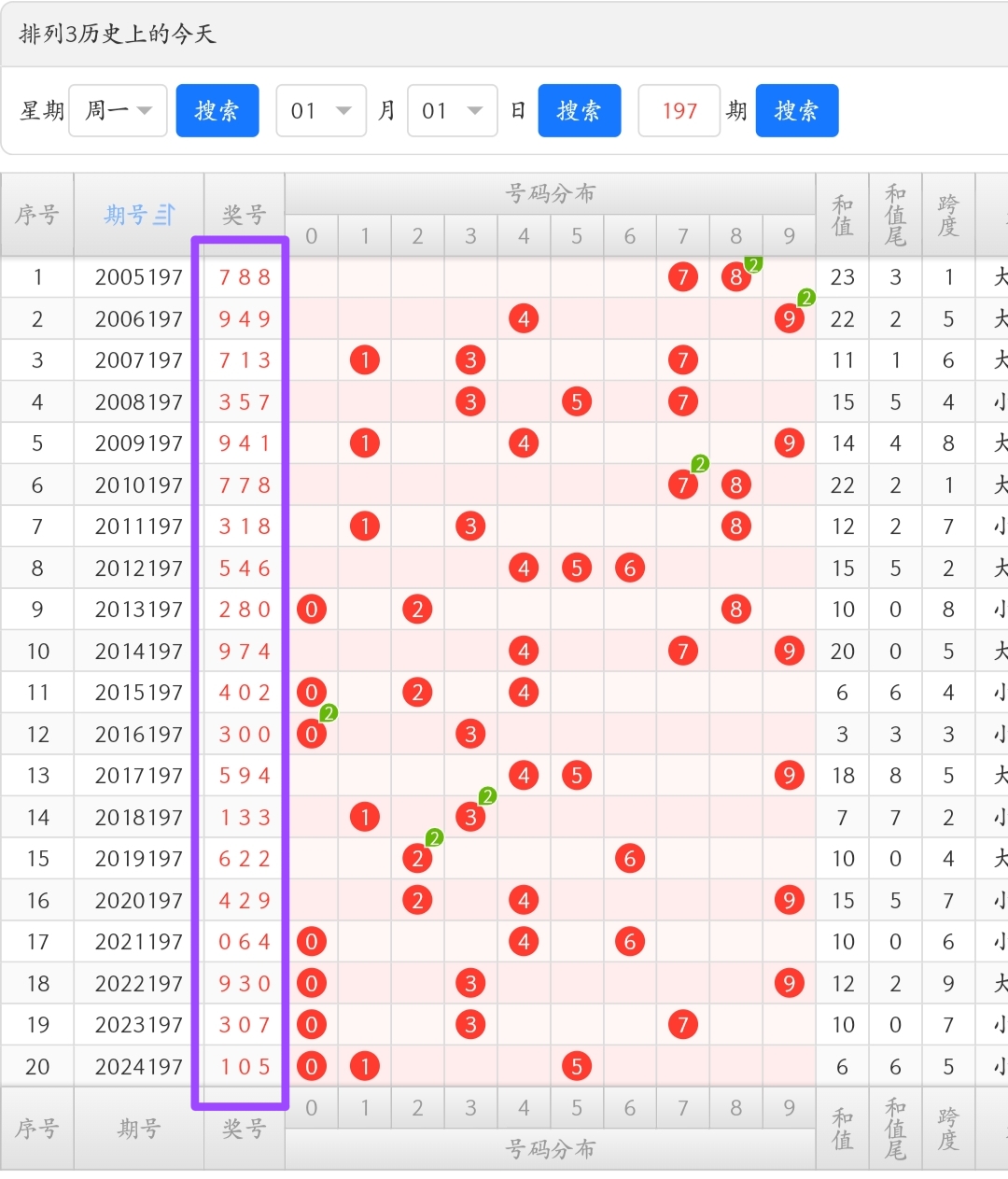Select issue number 2006197

[x=139, y=319]
